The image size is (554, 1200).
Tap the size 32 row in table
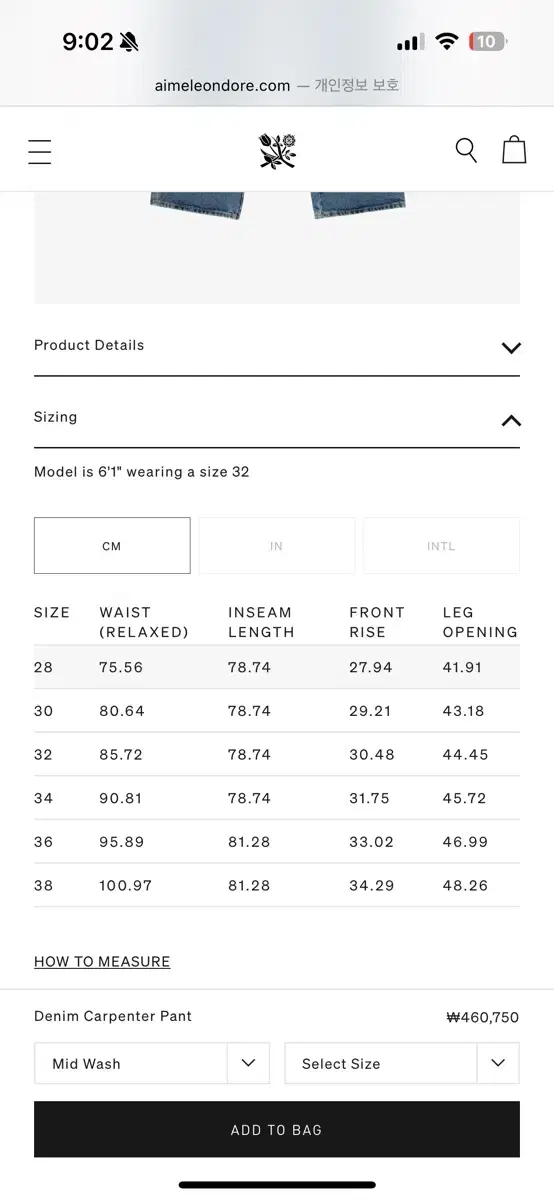(277, 755)
